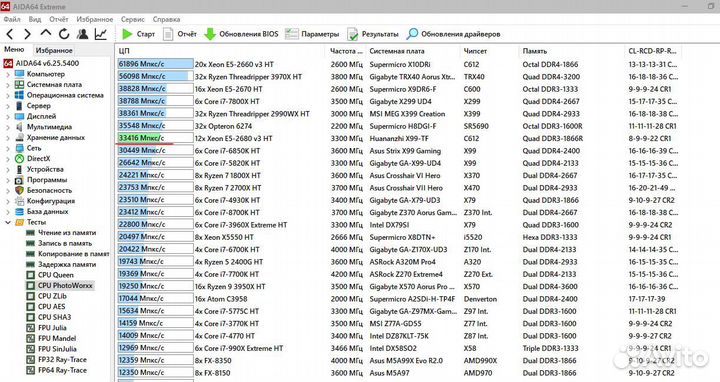Expand the Сервер tree node
Viewport: 720px width, 382px height.
click(8, 106)
